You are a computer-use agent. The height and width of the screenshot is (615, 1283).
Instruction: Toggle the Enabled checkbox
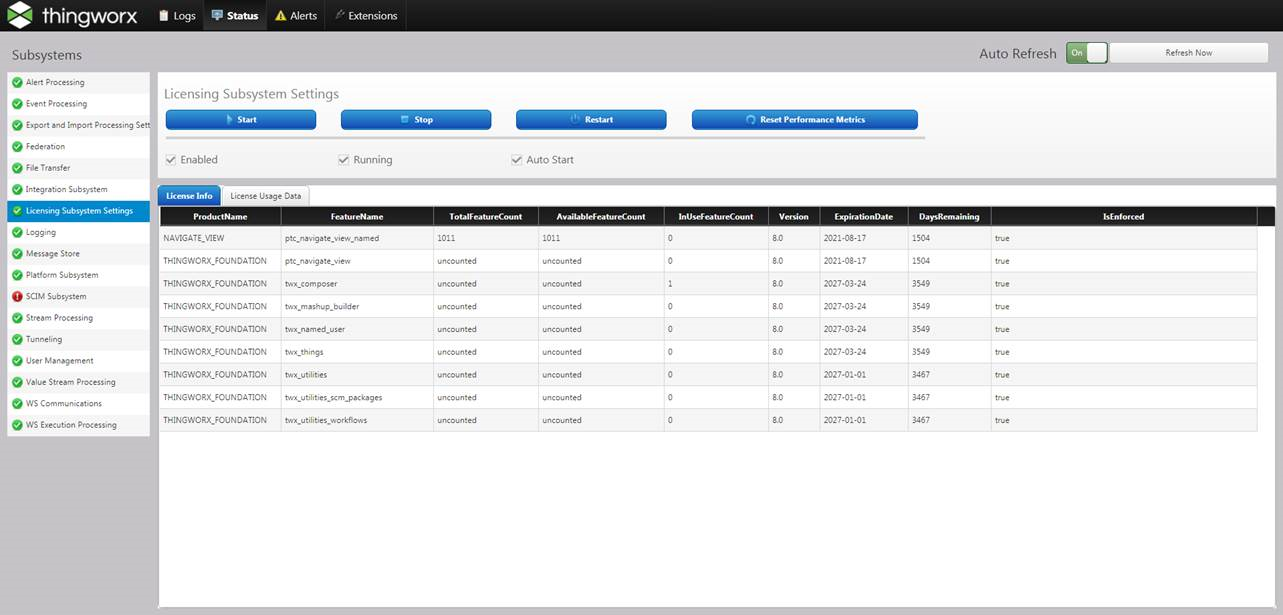pos(171,160)
